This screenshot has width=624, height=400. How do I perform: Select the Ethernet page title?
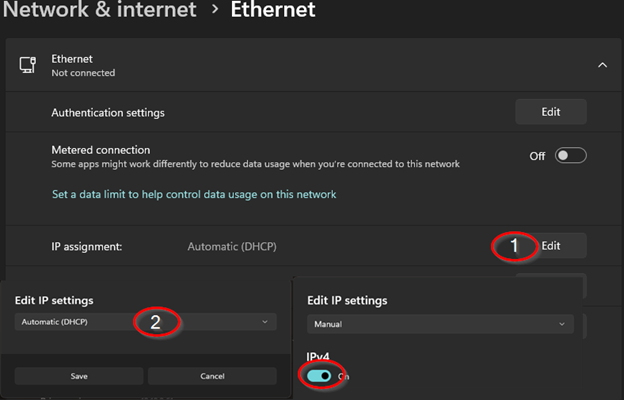273,11
